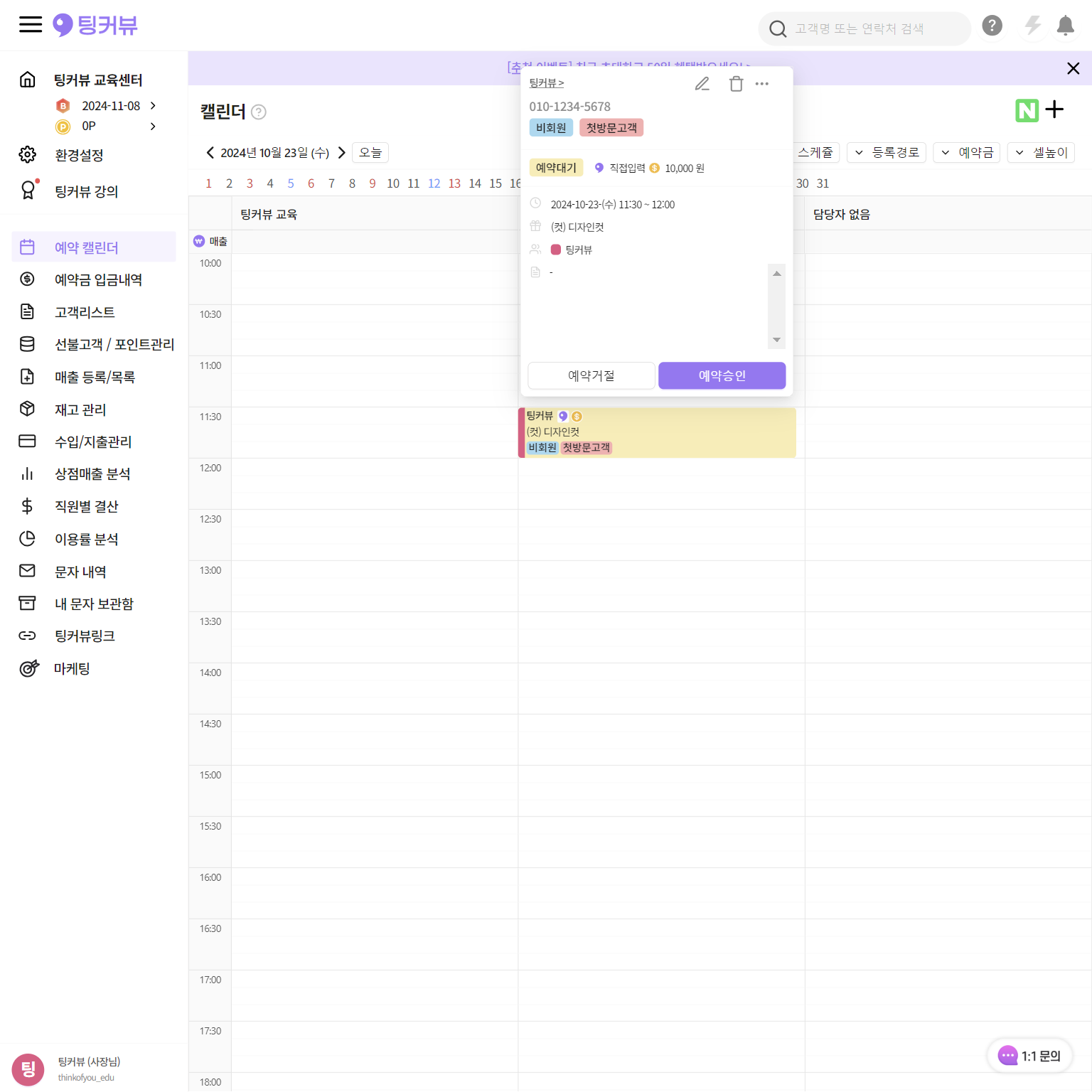Click the green Naver N icon
Screen dimensions: 1092x1092
coord(1027,110)
